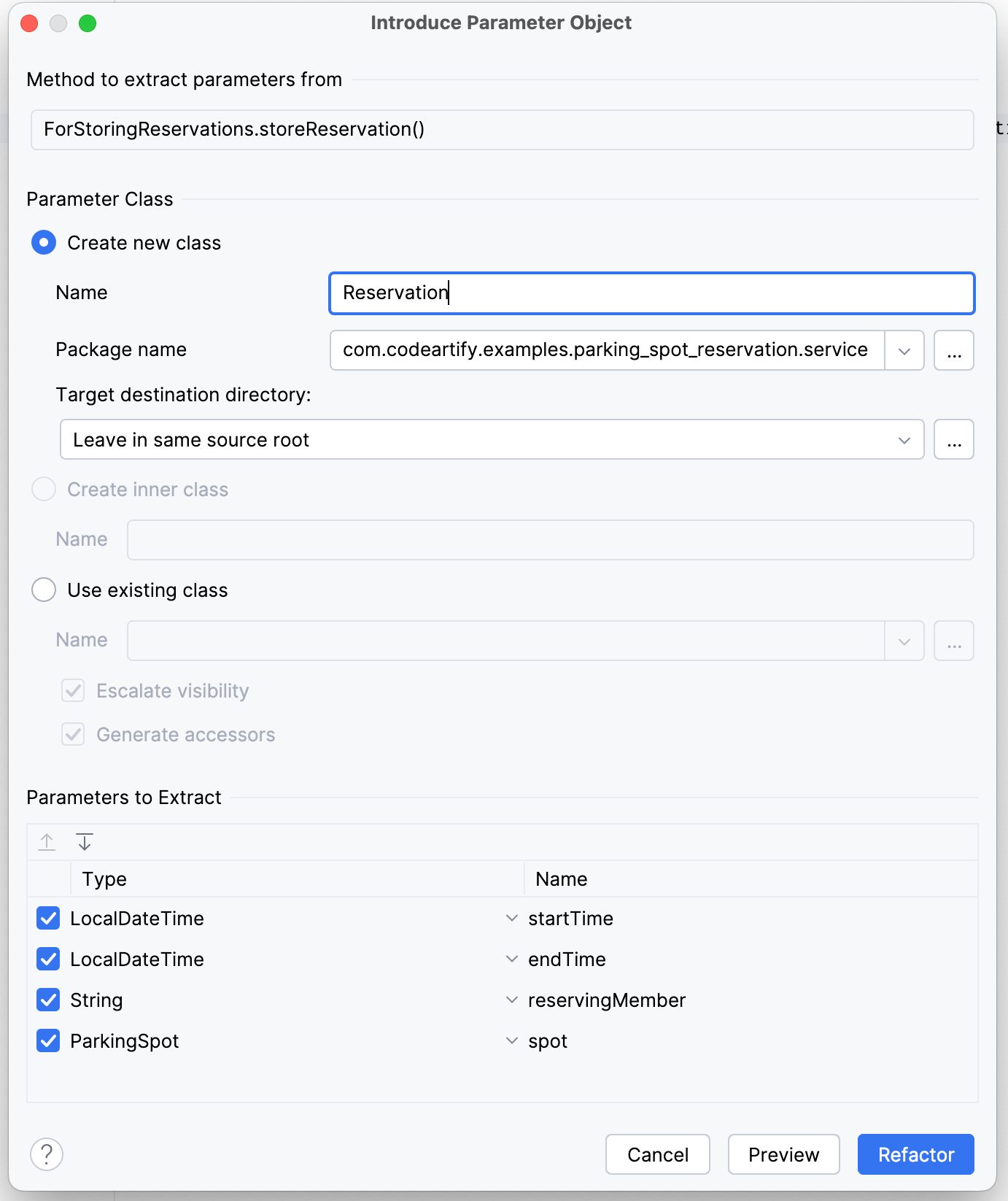This screenshot has width=1008, height=1201.
Task: Open help with question mark icon
Action: pyautogui.click(x=47, y=1154)
